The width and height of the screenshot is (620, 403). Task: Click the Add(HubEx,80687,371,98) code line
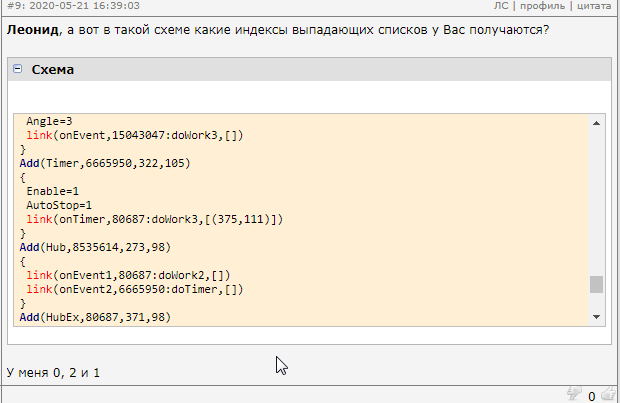click(x=95, y=317)
